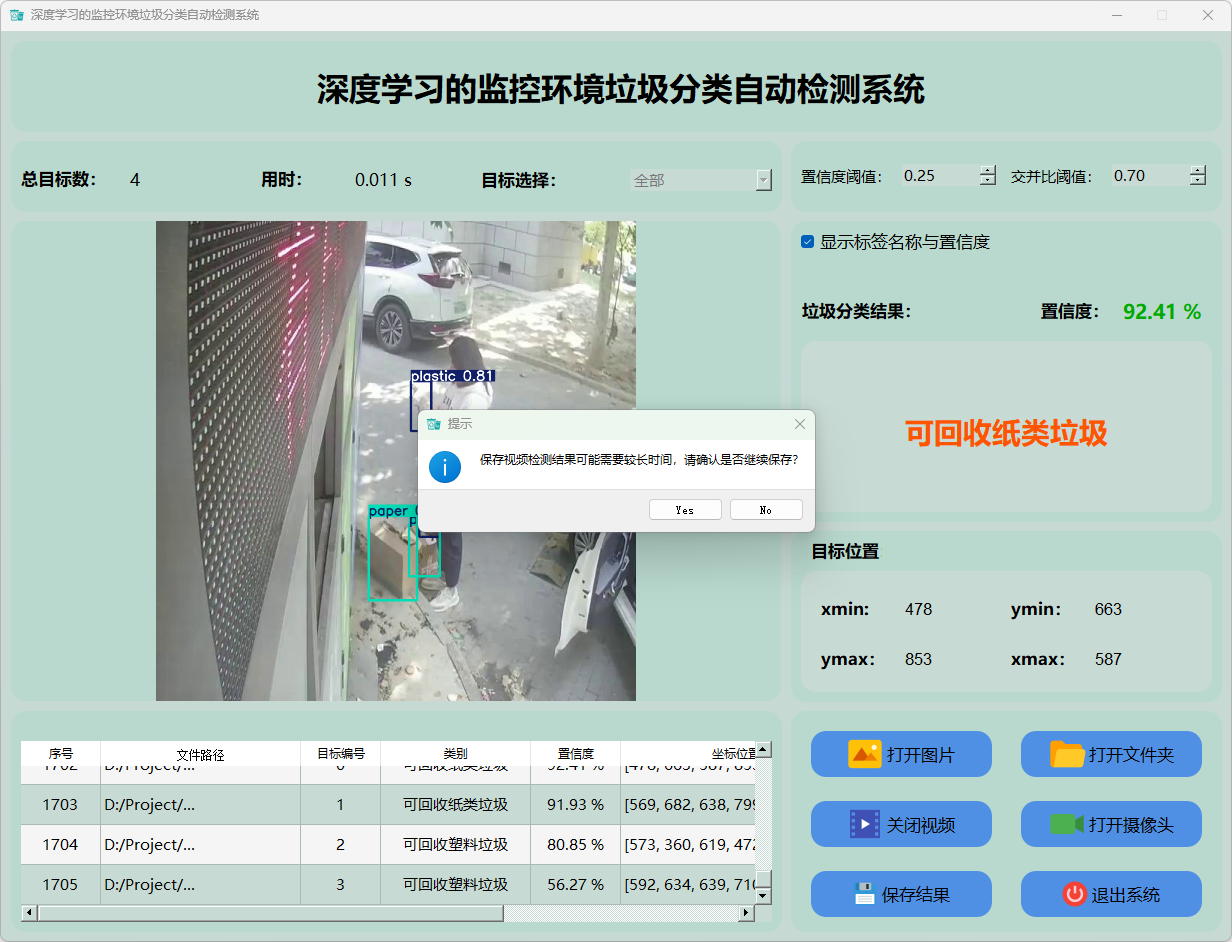Click the 置信度 column header in table

click(x=575, y=754)
